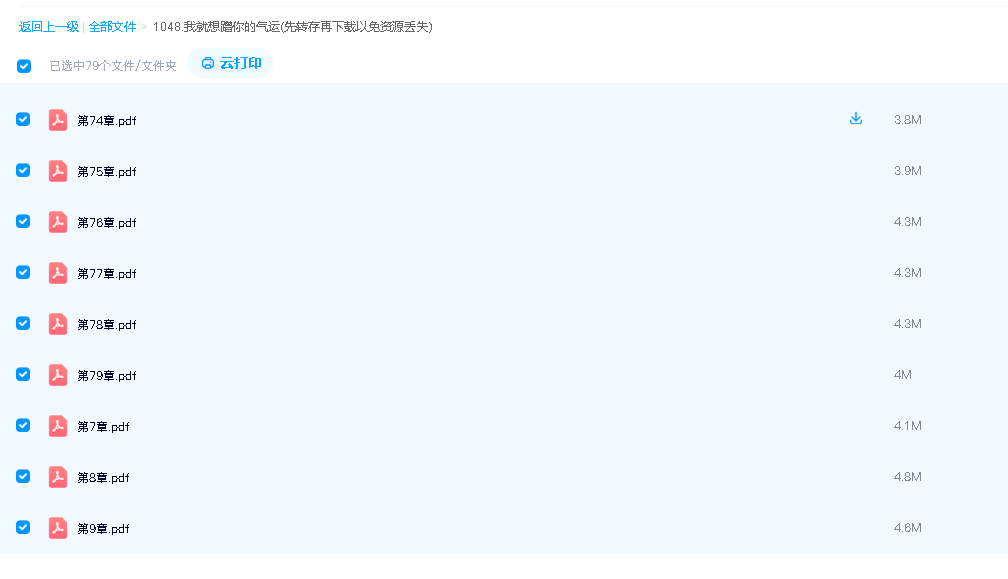Click the PDF icon of 第77章.pdf

point(58,273)
